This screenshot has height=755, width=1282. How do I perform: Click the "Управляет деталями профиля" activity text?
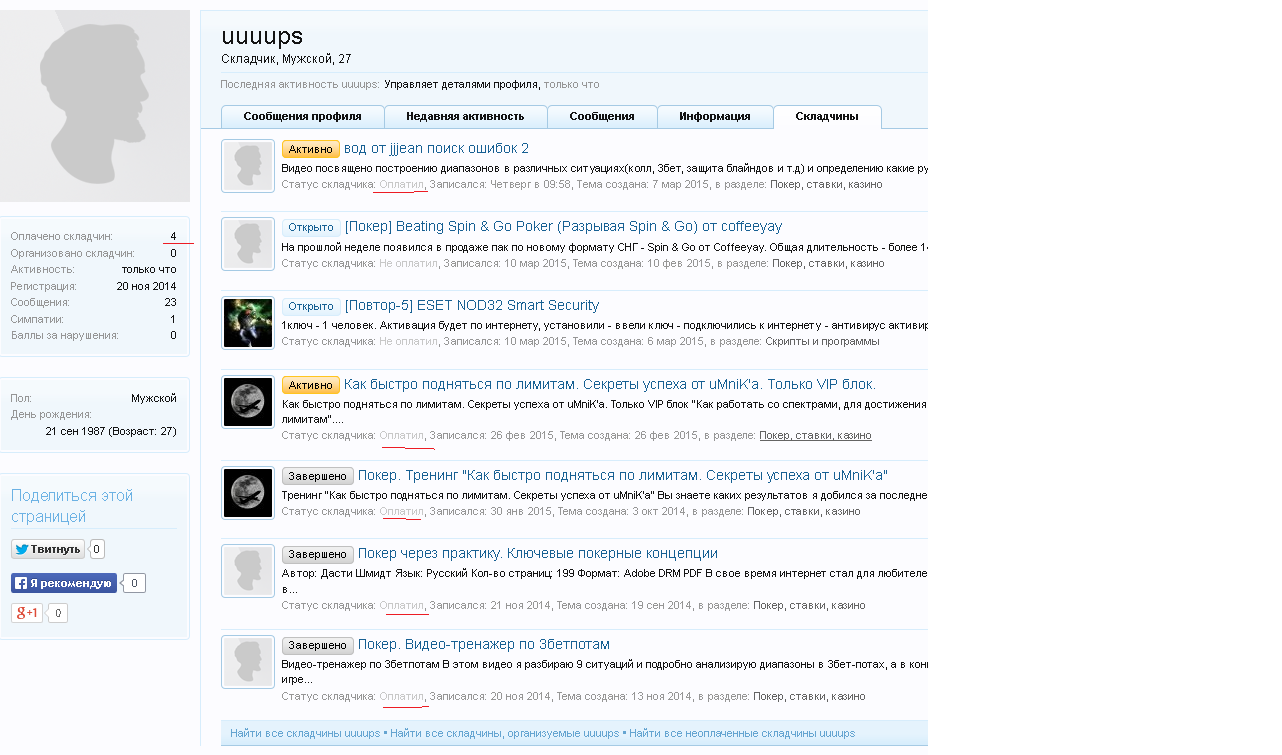point(461,85)
